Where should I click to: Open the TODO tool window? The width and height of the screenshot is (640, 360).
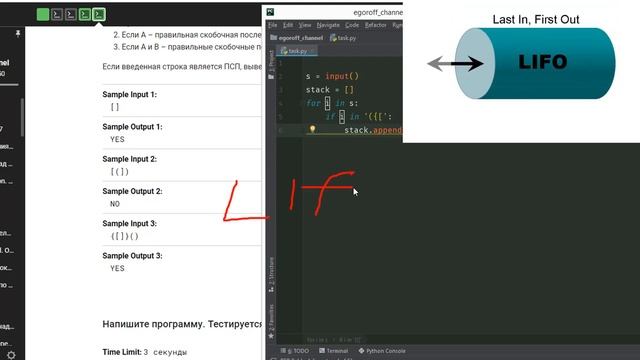295,351
